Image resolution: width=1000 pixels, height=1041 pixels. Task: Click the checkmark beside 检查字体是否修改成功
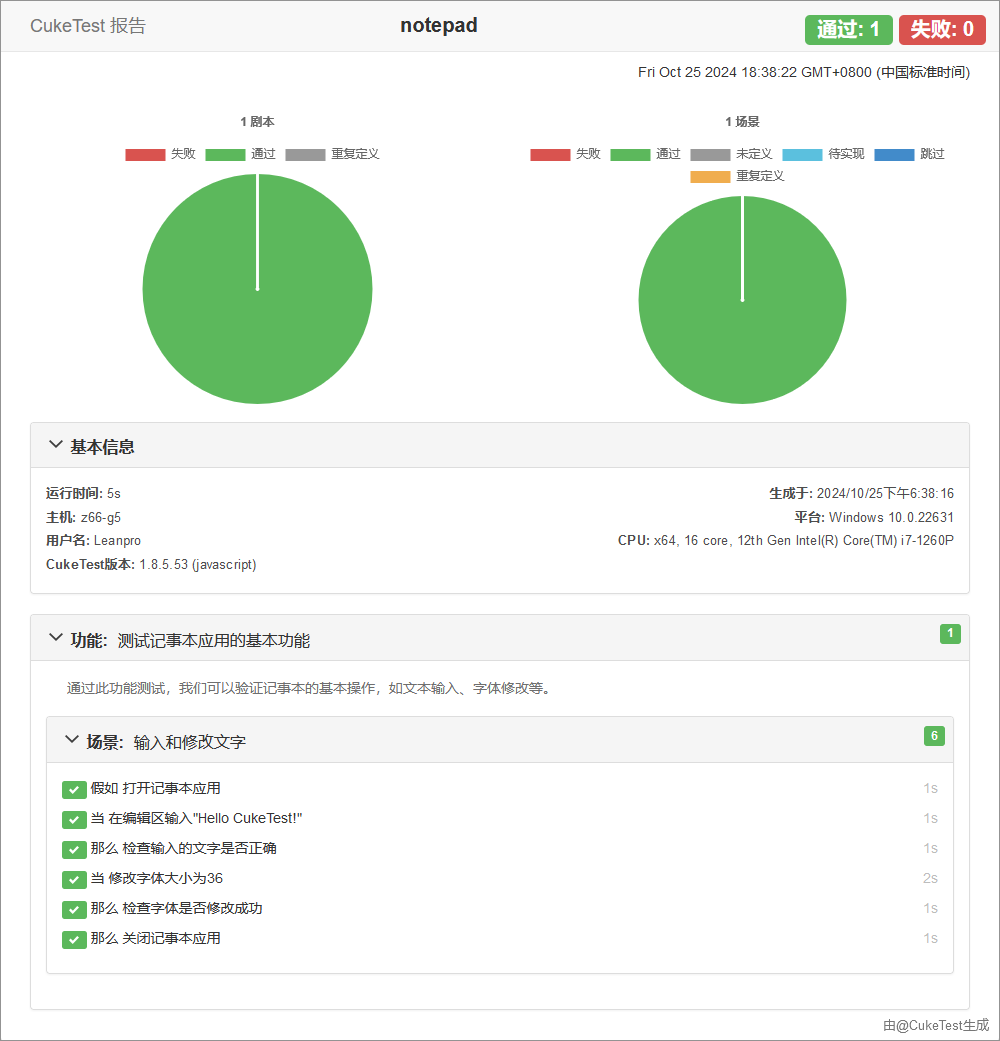[x=74, y=909]
